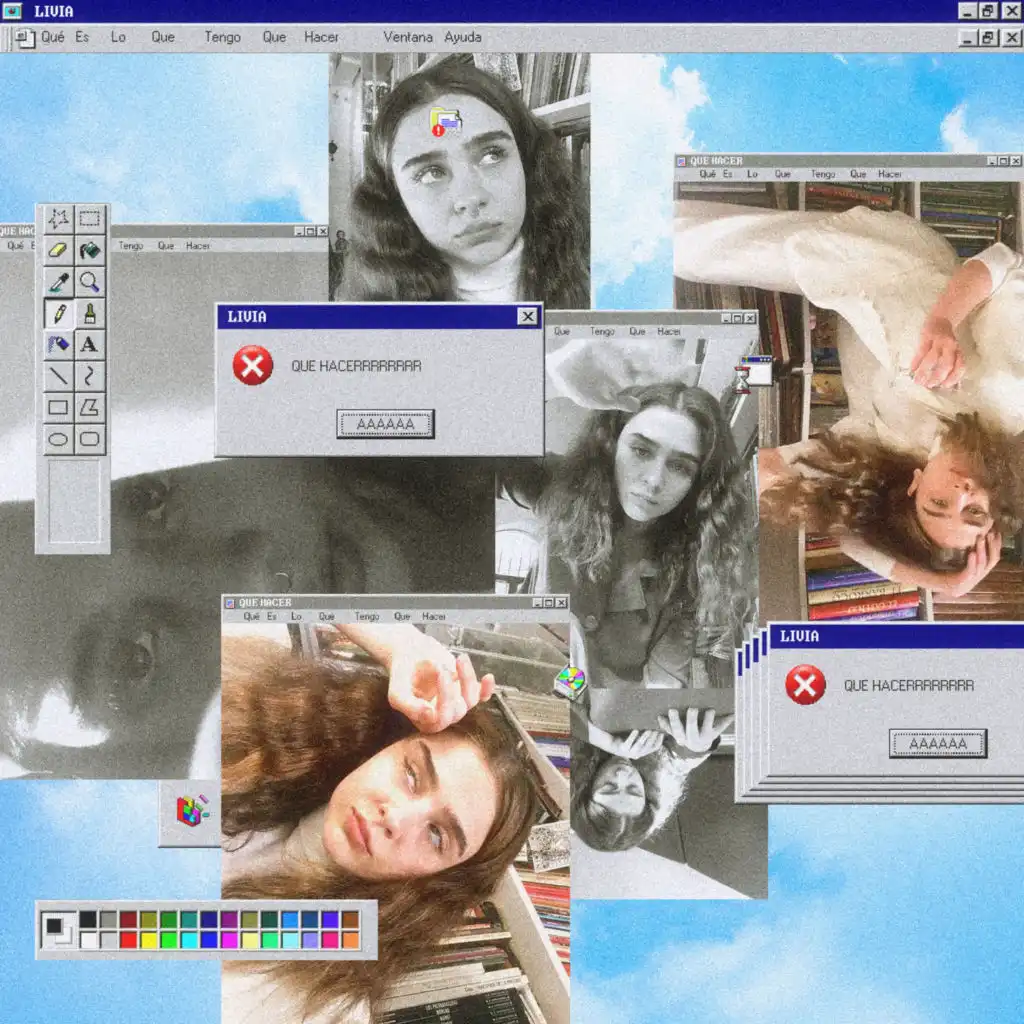Close the center LIVIA error dialog
This screenshot has height=1024, width=1024.
point(528,317)
